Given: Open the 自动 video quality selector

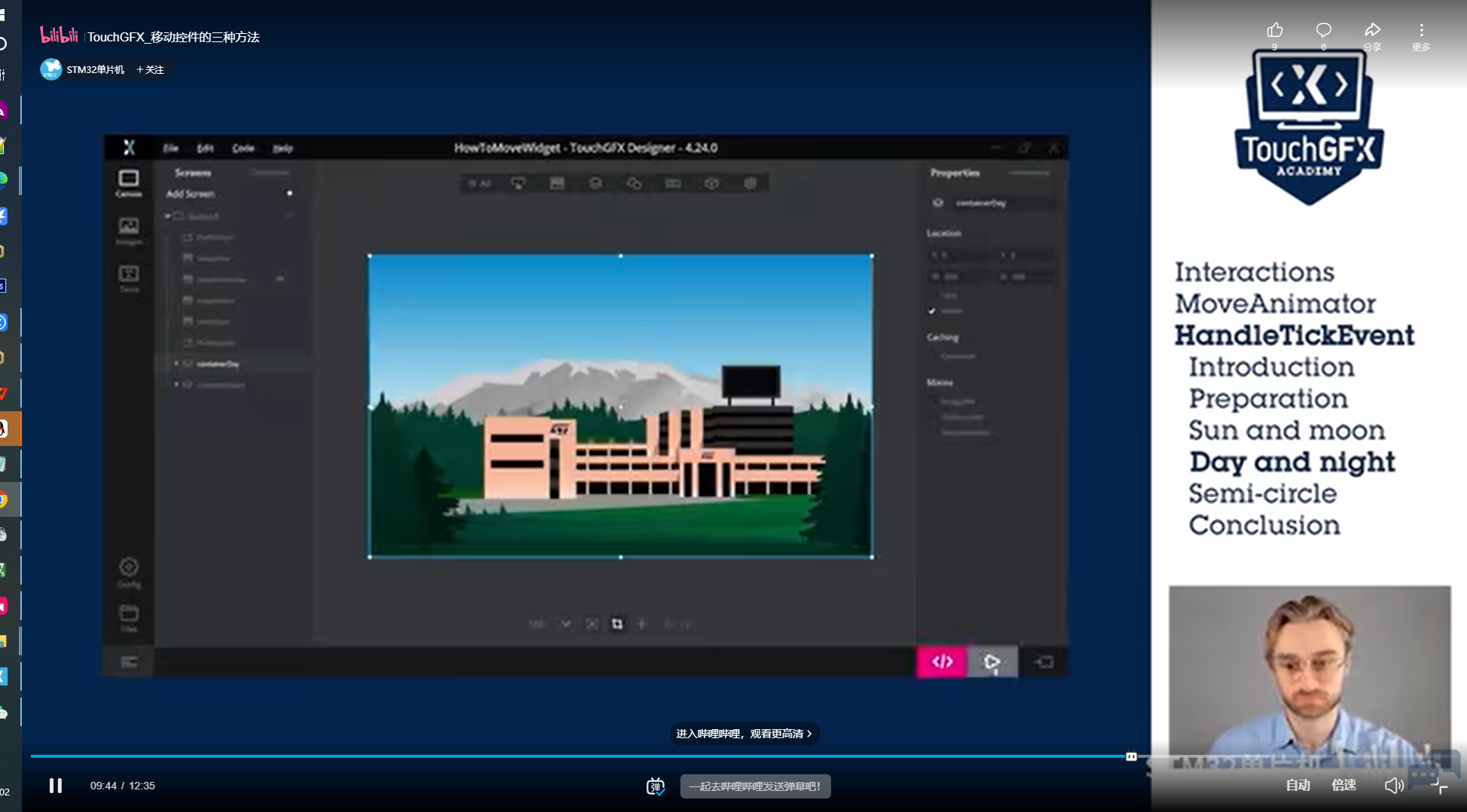Looking at the screenshot, I should [1297, 786].
